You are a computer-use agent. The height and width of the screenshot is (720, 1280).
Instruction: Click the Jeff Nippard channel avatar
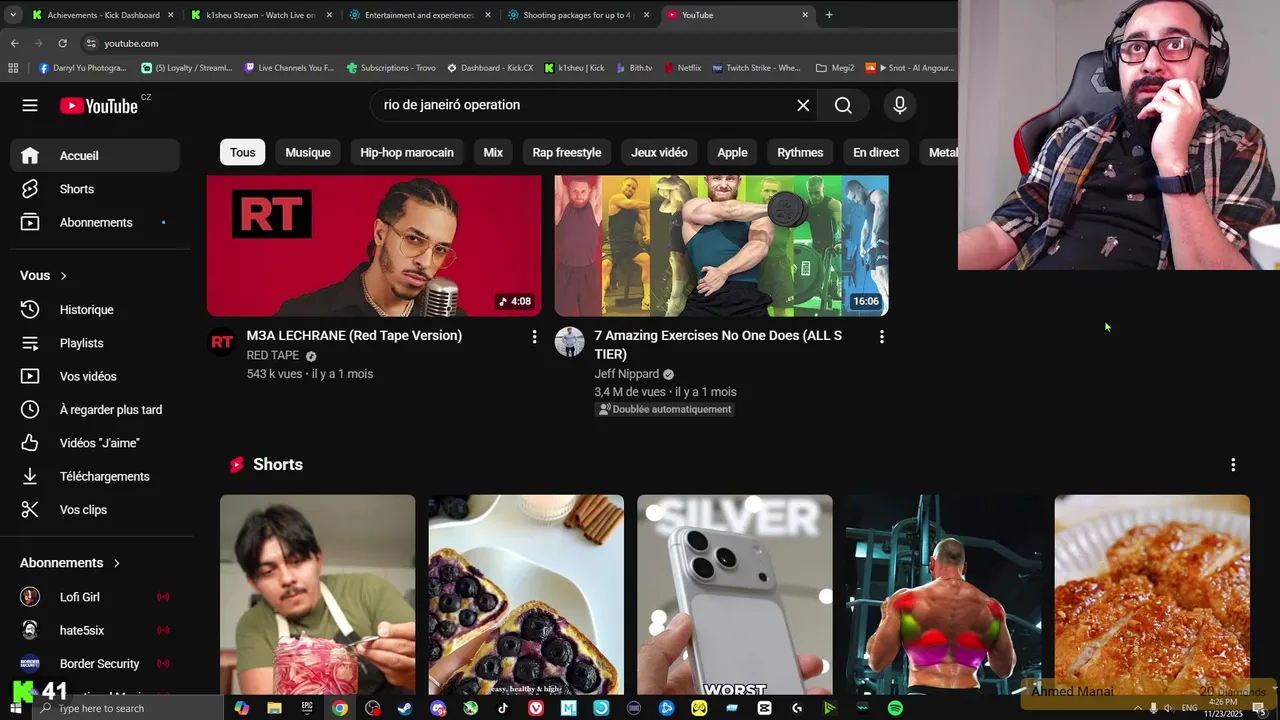tap(569, 342)
